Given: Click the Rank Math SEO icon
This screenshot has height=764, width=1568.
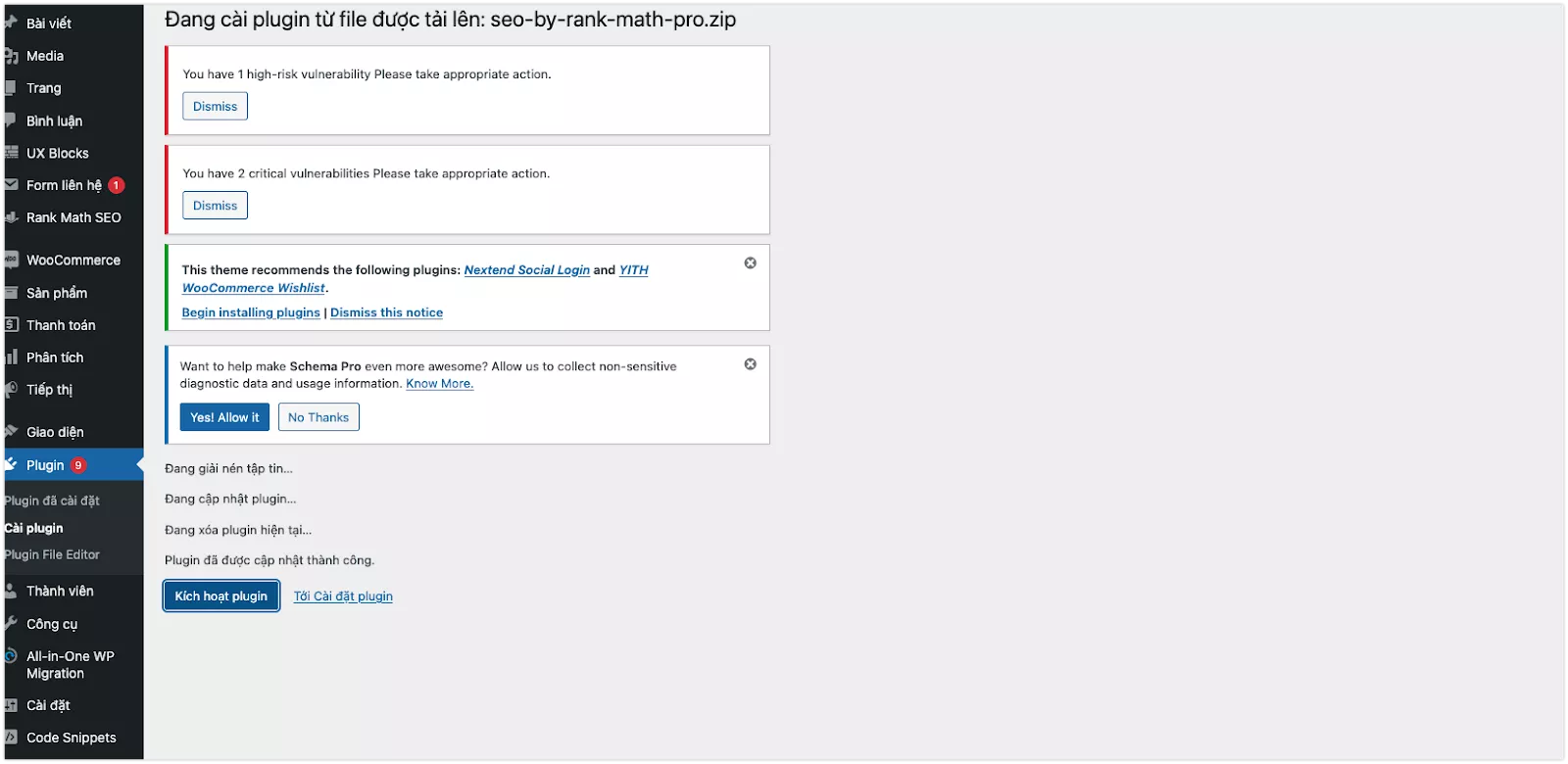Looking at the screenshot, I should pos(11,217).
